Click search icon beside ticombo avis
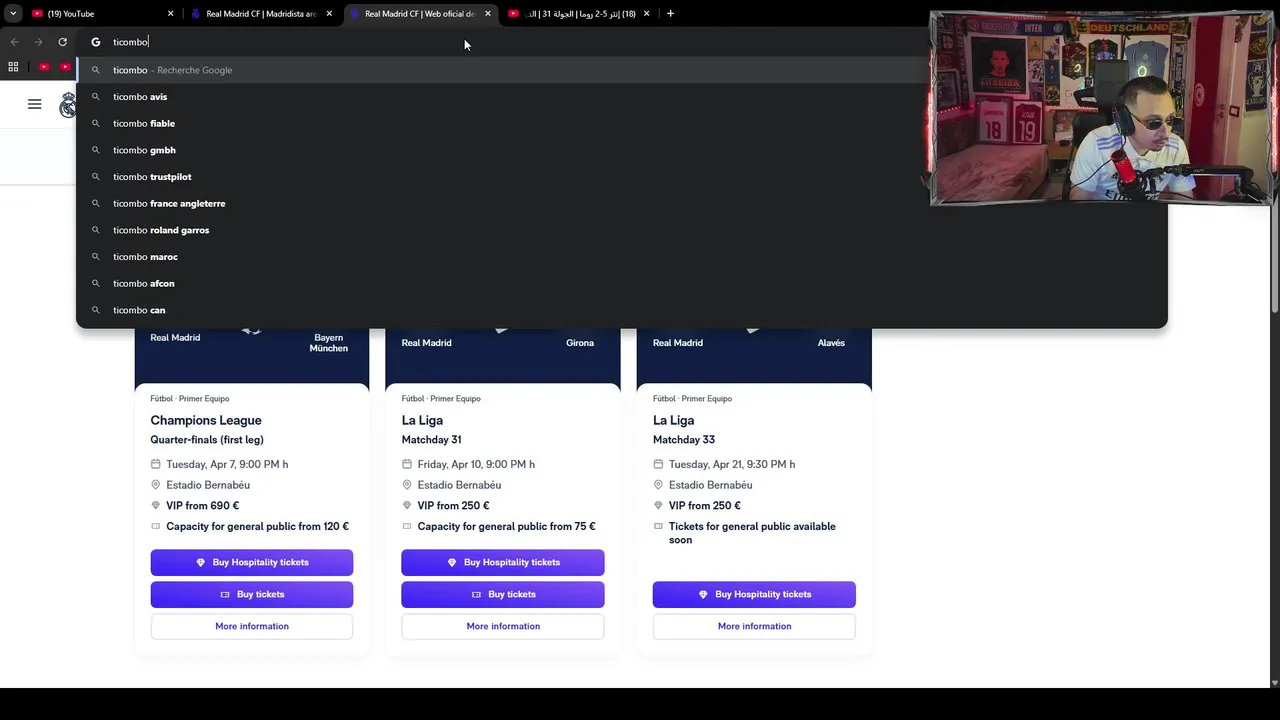The height and width of the screenshot is (720, 1280). click(96, 97)
